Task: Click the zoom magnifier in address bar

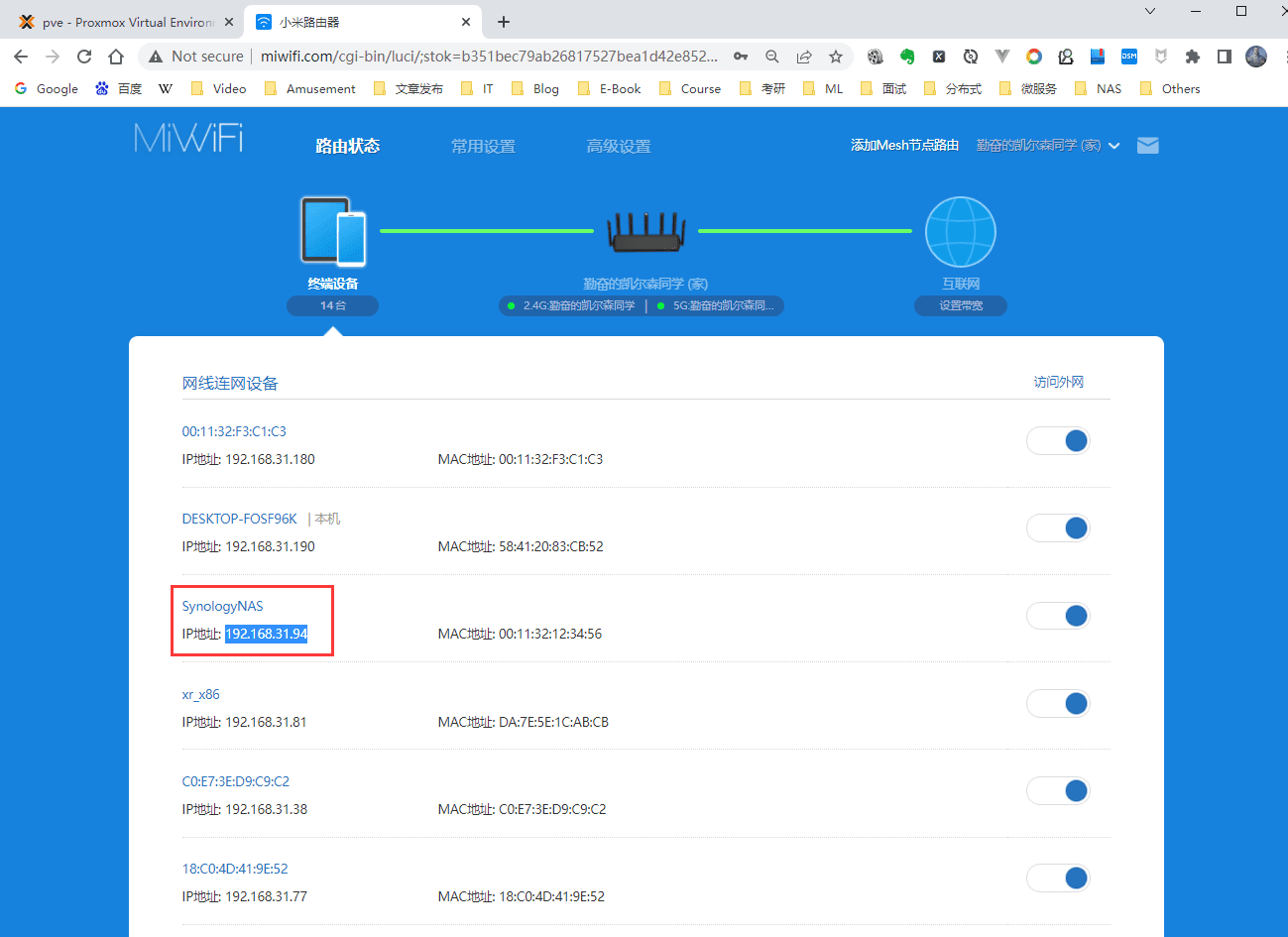Action: 772,57
